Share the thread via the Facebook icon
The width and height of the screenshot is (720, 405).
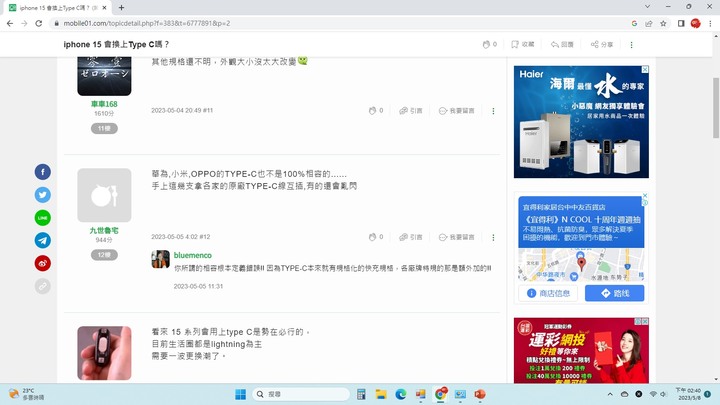tap(43, 172)
